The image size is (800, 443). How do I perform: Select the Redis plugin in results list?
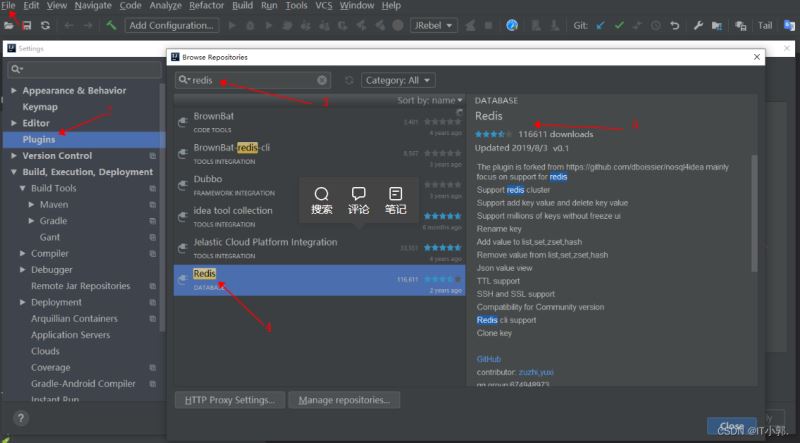[319, 280]
